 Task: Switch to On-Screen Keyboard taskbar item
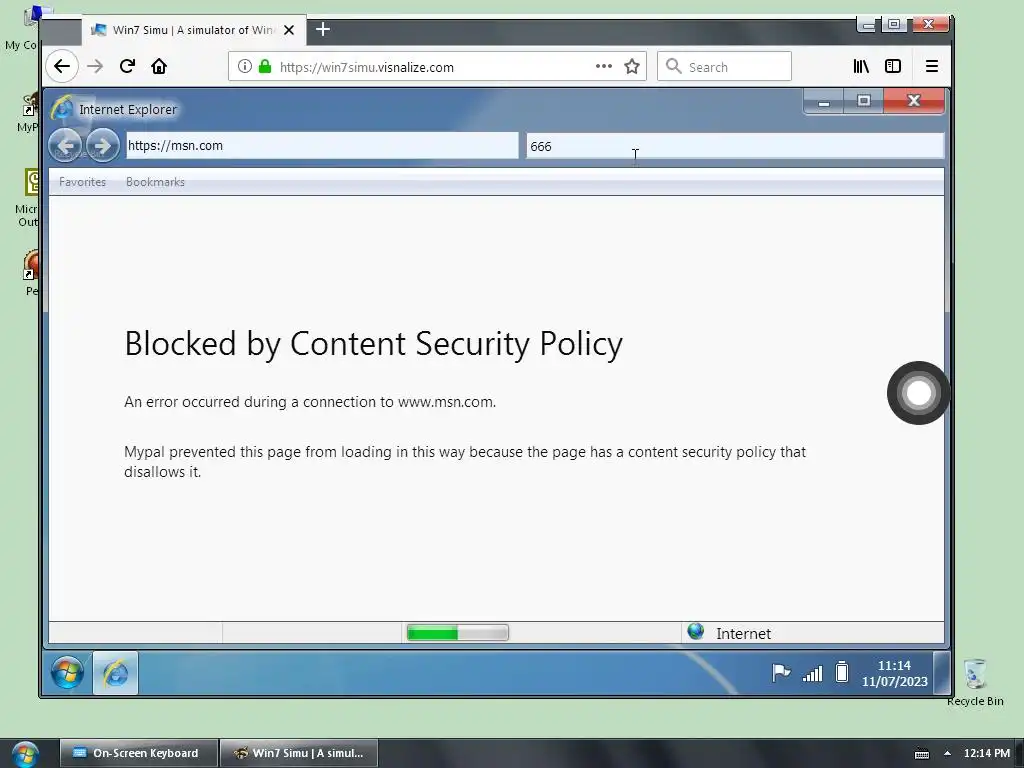coord(138,753)
